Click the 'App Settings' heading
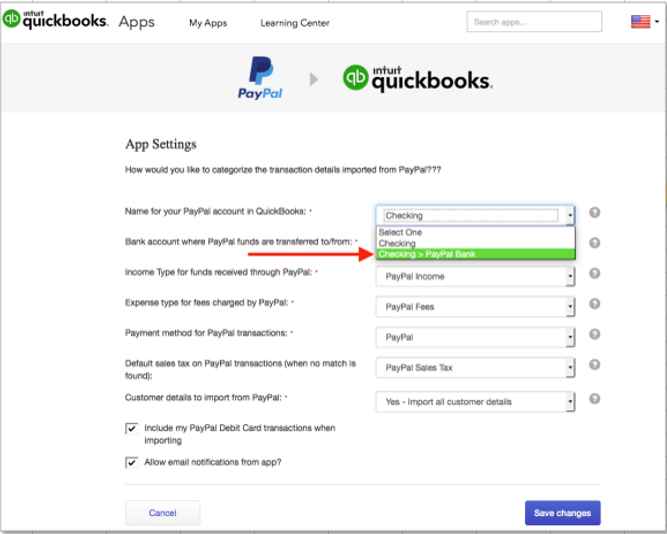 tap(161, 144)
